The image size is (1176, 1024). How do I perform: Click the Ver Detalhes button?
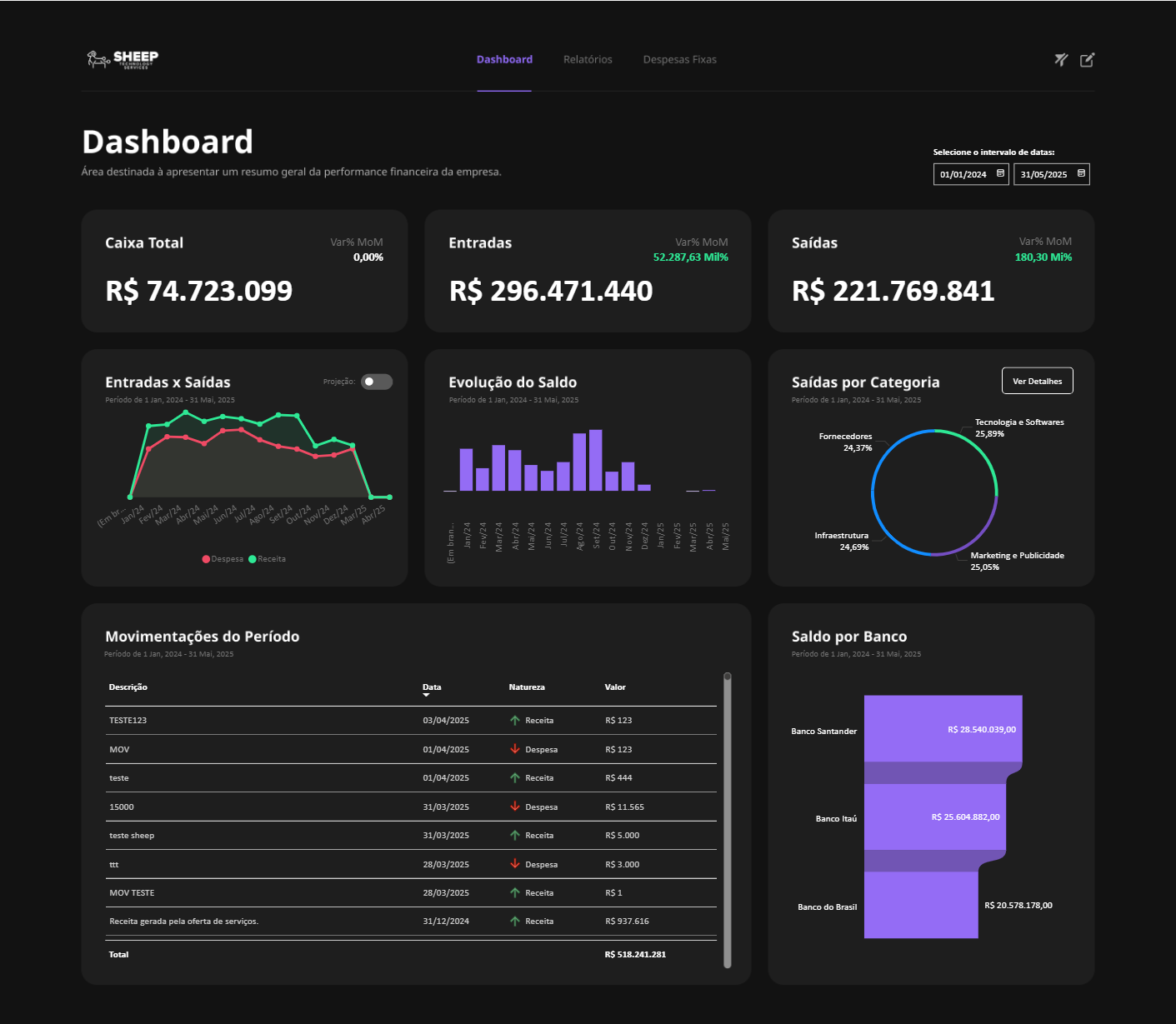coord(1037,381)
